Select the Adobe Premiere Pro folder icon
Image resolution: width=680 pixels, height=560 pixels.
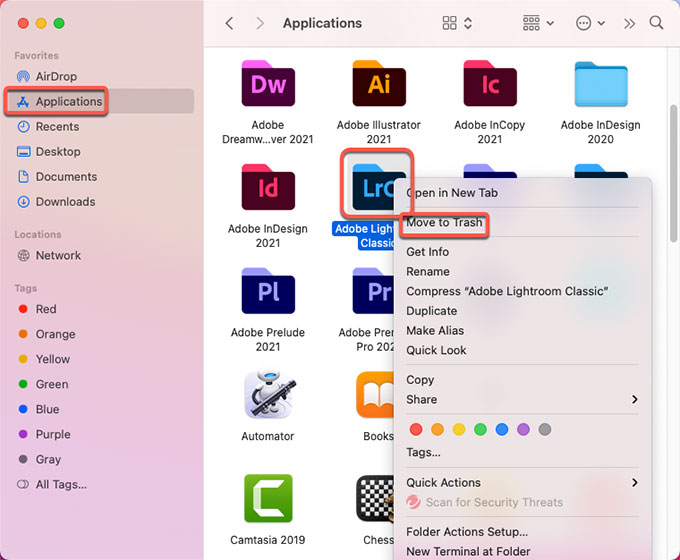[x=373, y=291]
